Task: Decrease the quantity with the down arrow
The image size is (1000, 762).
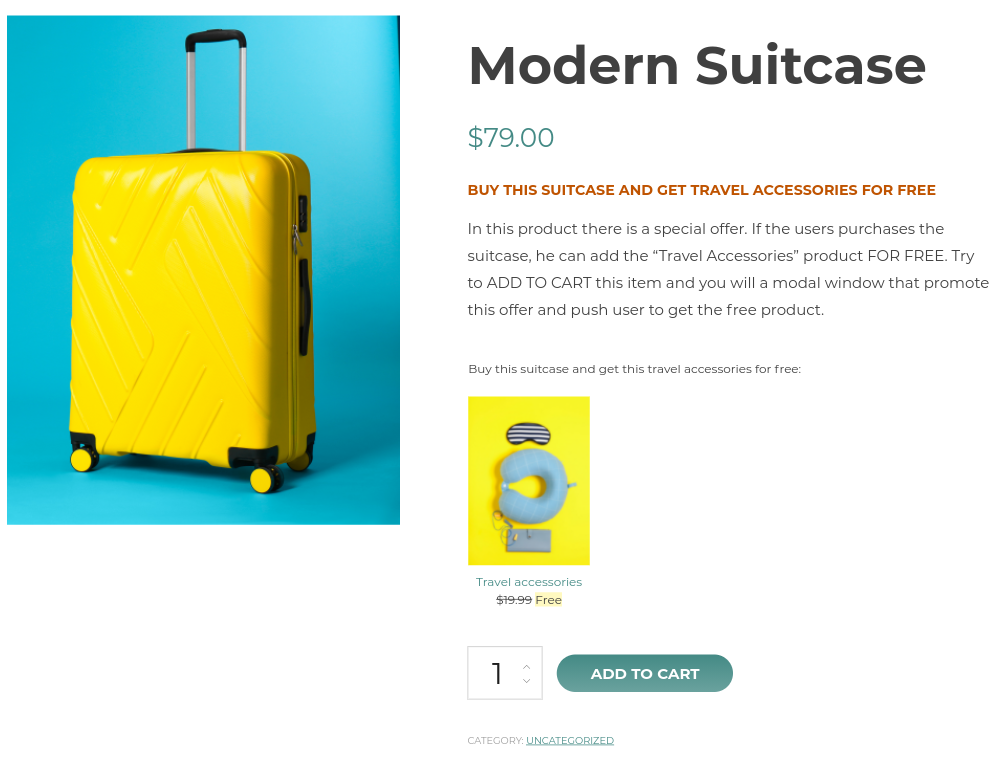Action: point(527,681)
